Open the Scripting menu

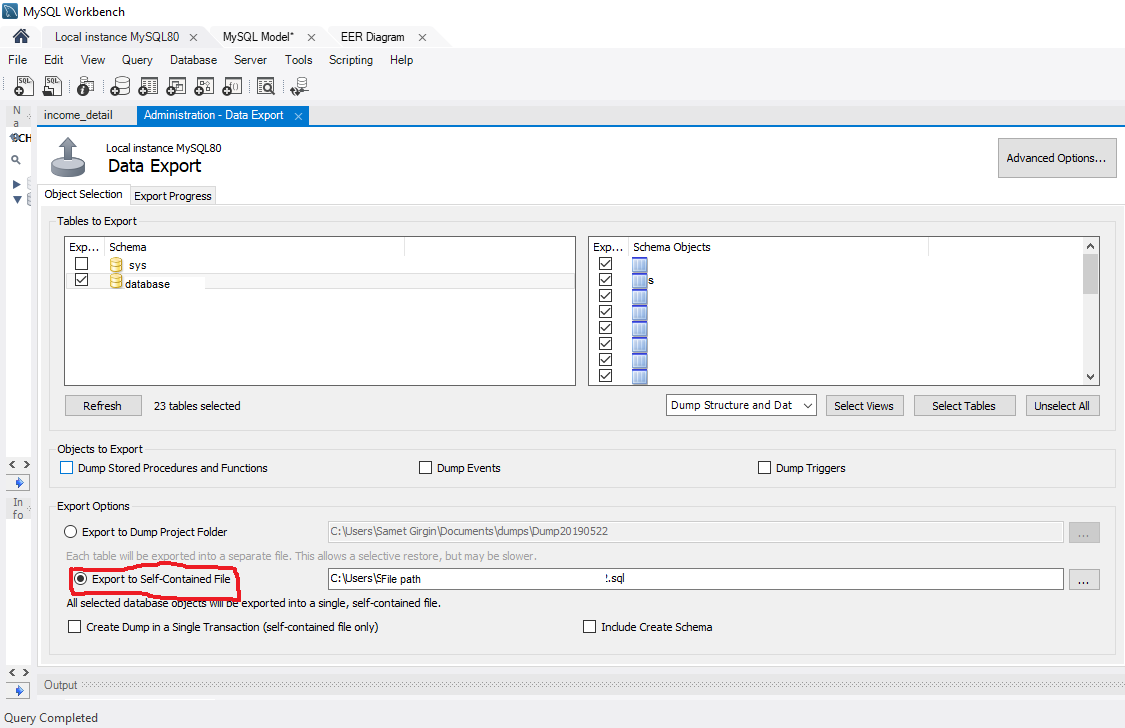(x=351, y=60)
